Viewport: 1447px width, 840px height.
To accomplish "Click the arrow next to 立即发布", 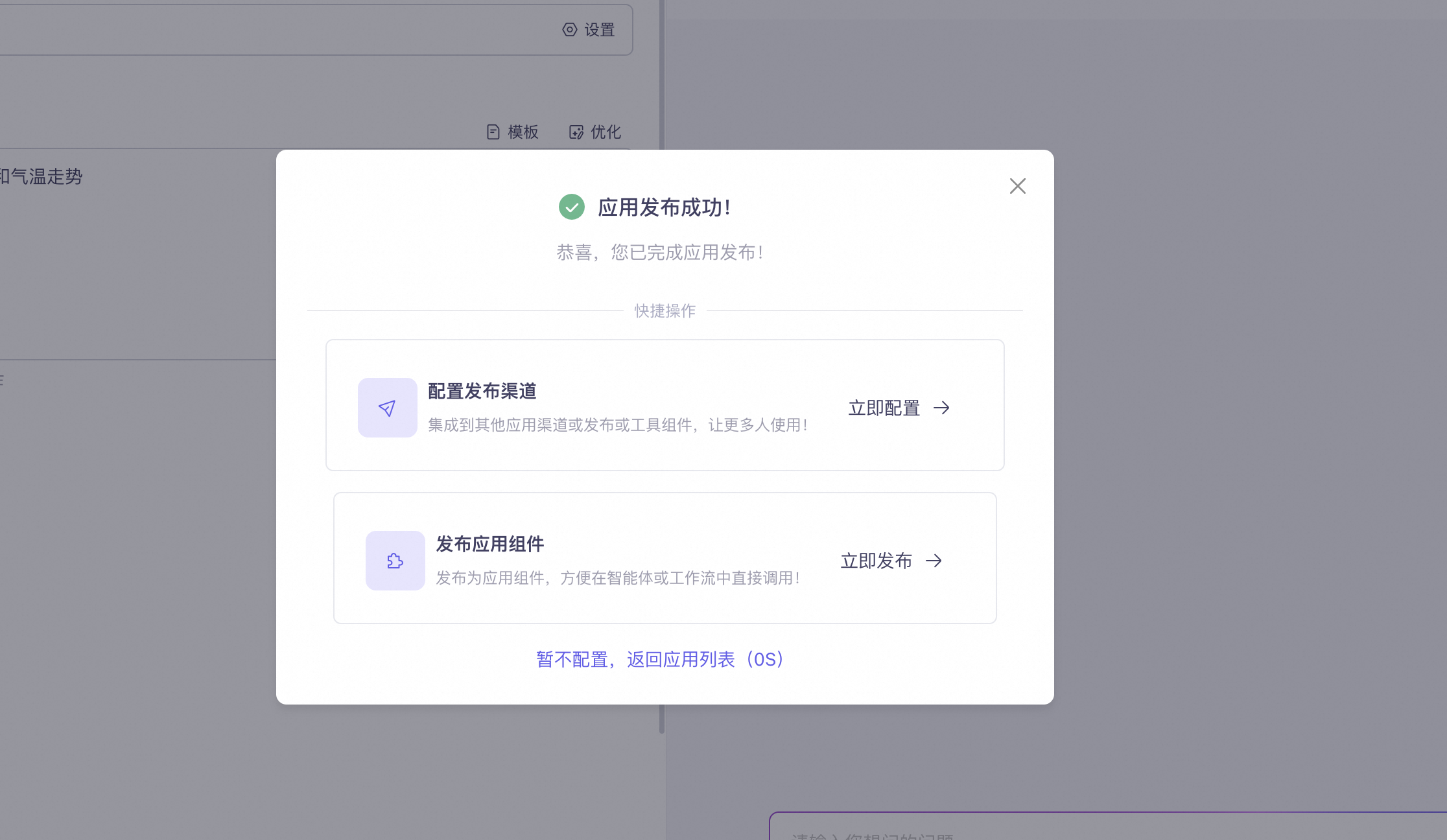I will 934,561.
